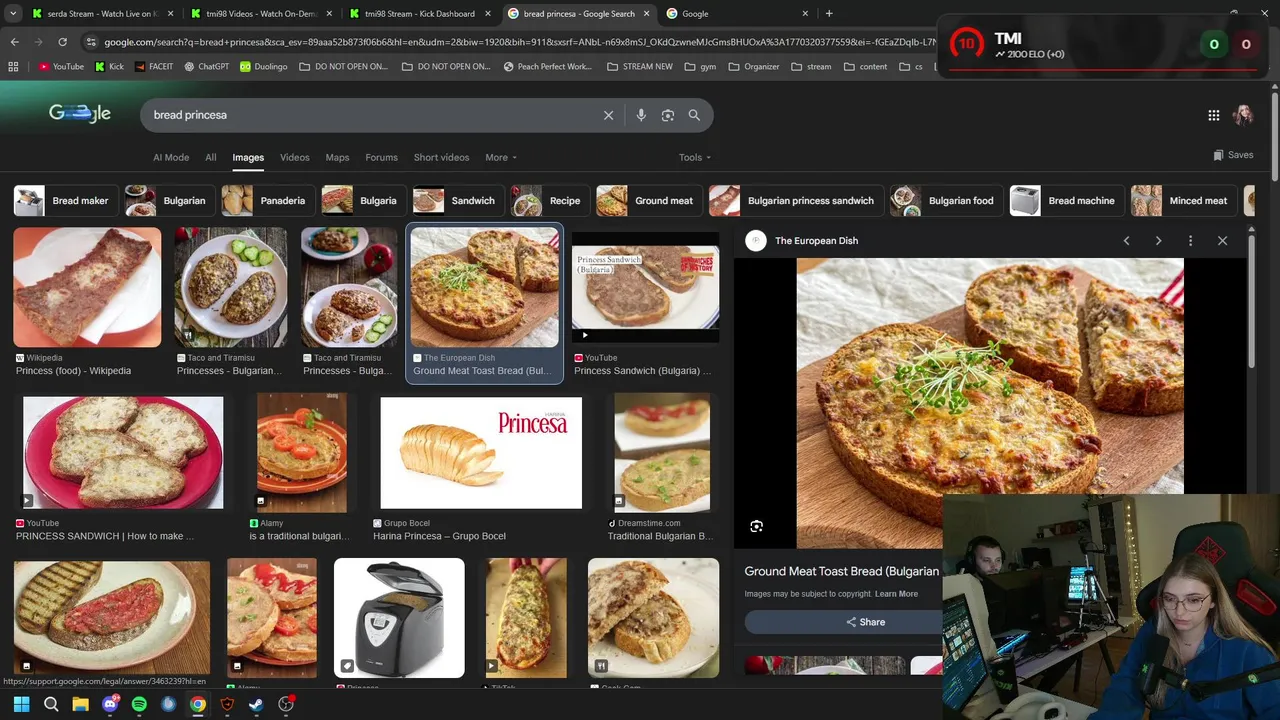
Task: Open the three-dot options in preview panel
Action: pyautogui.click(x=1190, y=241)
